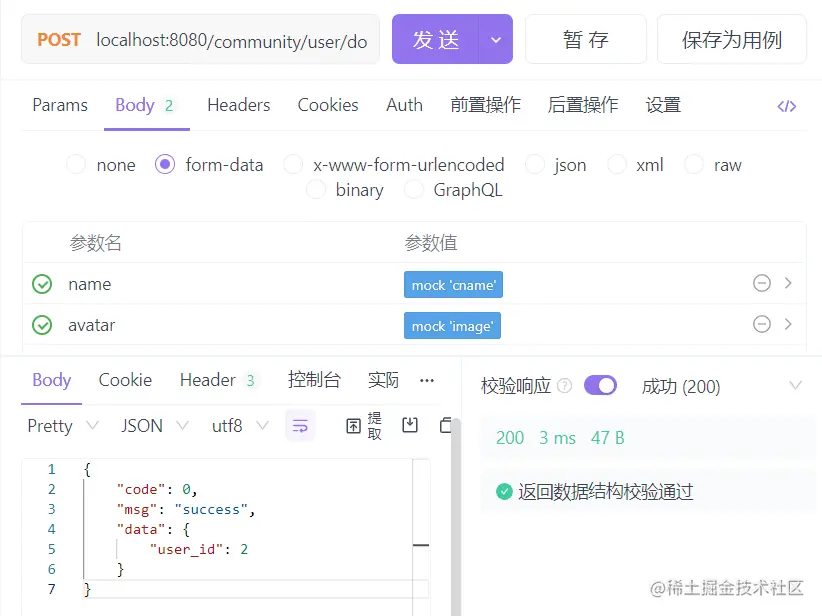Toggle word wrap in response viewer
Image resolution: width=822 pixels, height=616 pixels.
(x=300, y=426)
